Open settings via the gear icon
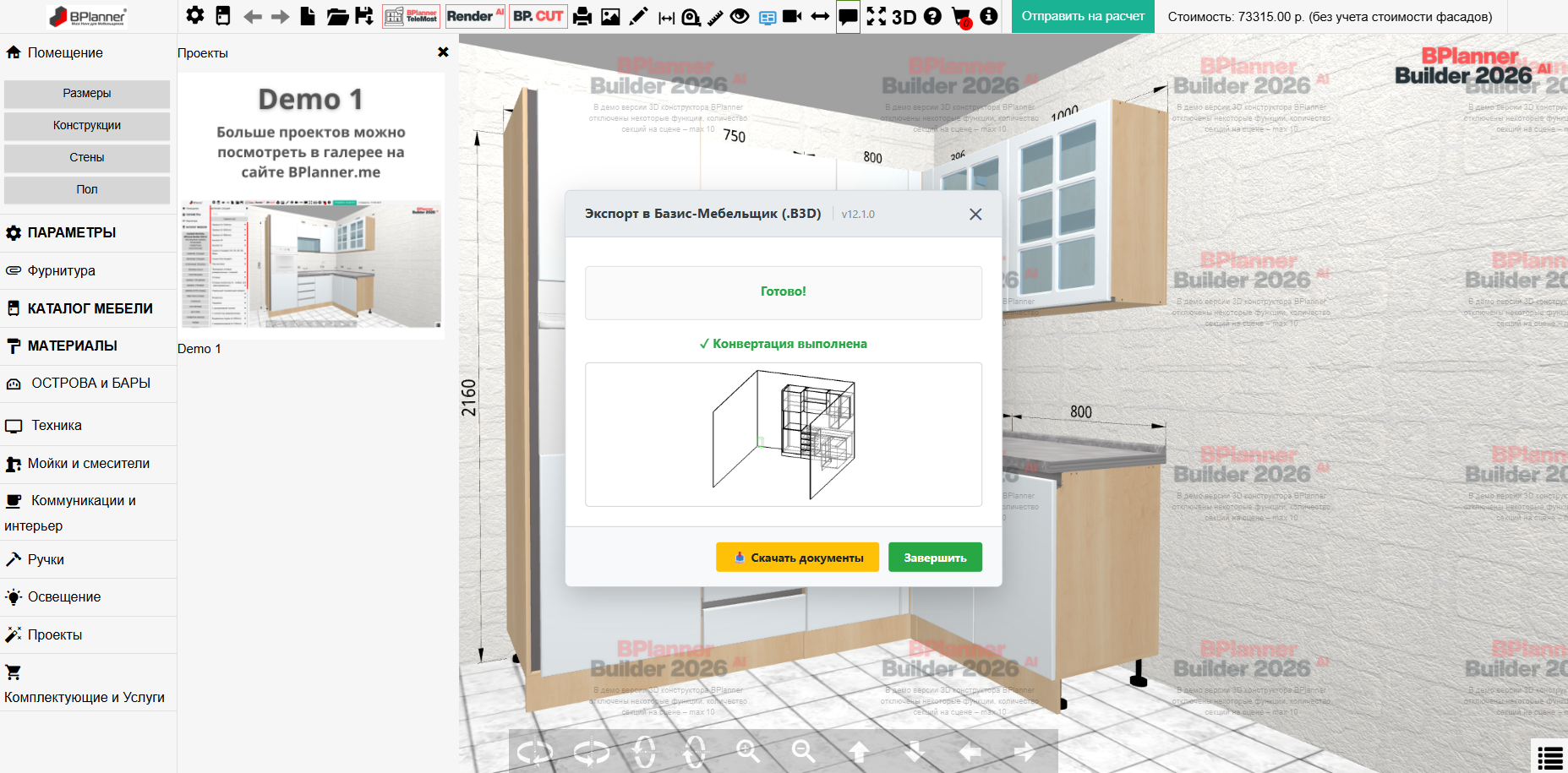Screen dimensions: 1568x773 click(195, 16)
